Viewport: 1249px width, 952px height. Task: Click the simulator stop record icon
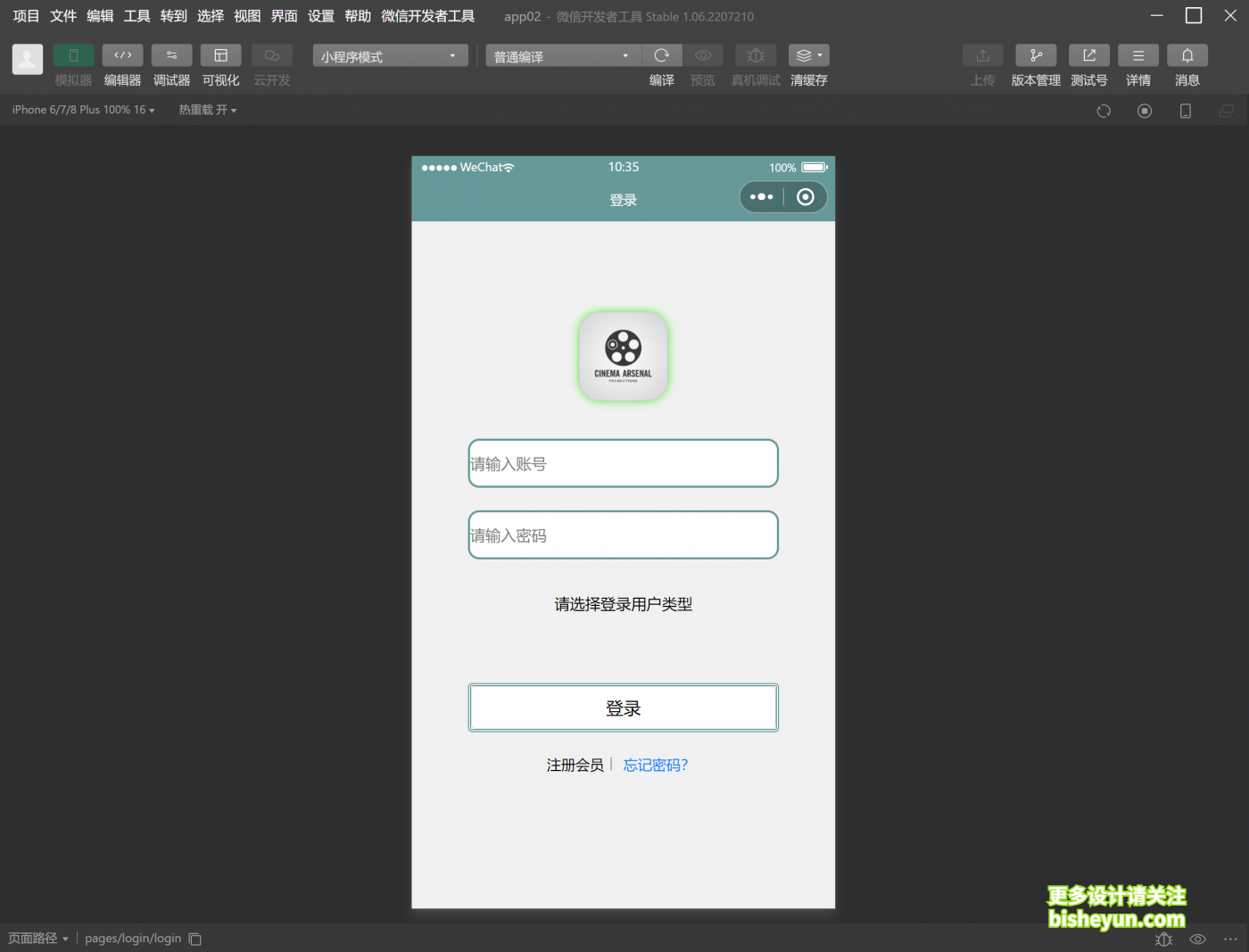(x=1145, y=111)
